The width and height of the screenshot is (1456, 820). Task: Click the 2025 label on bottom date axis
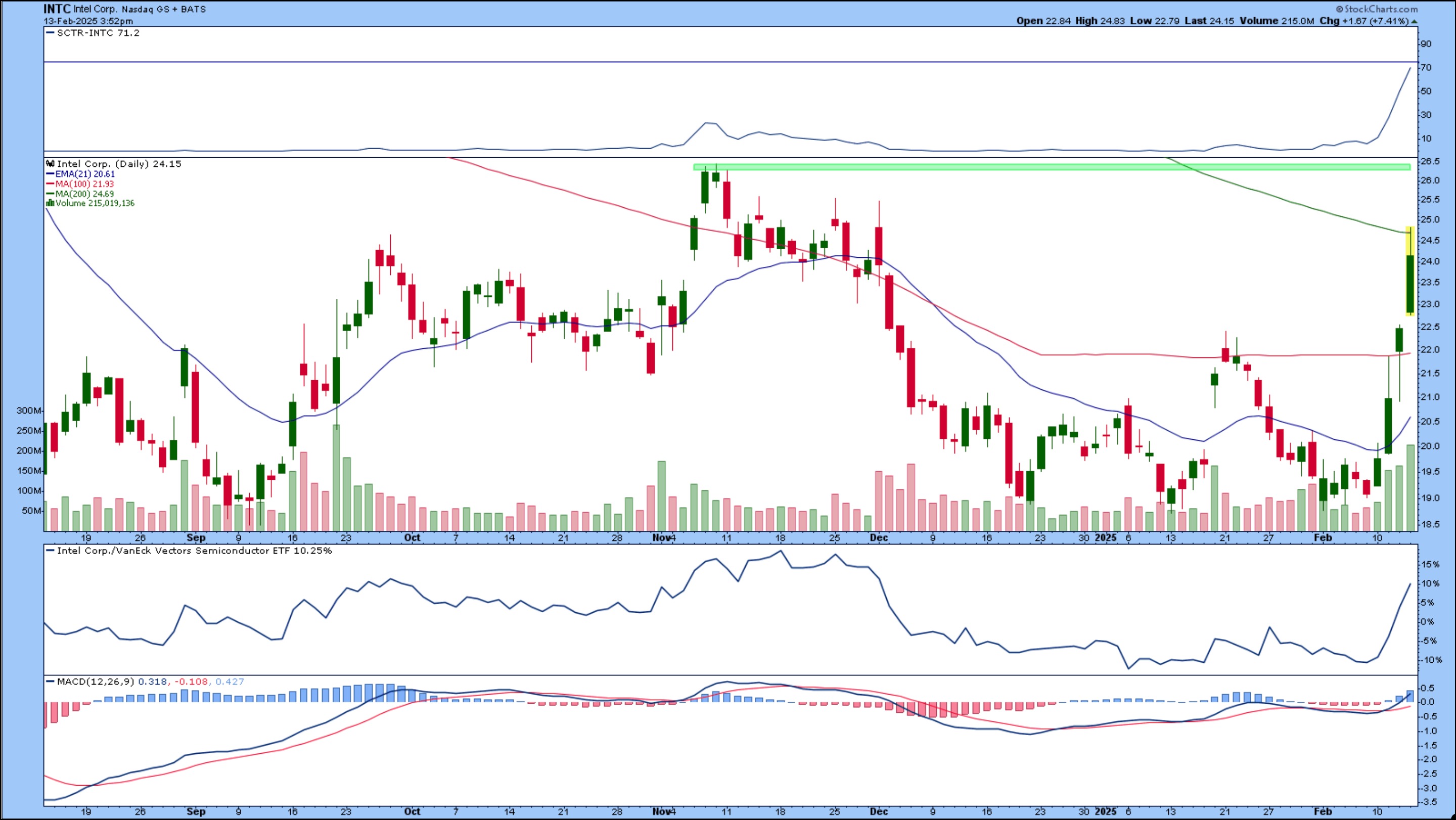pyautogui.click(x=1105, y=811)
